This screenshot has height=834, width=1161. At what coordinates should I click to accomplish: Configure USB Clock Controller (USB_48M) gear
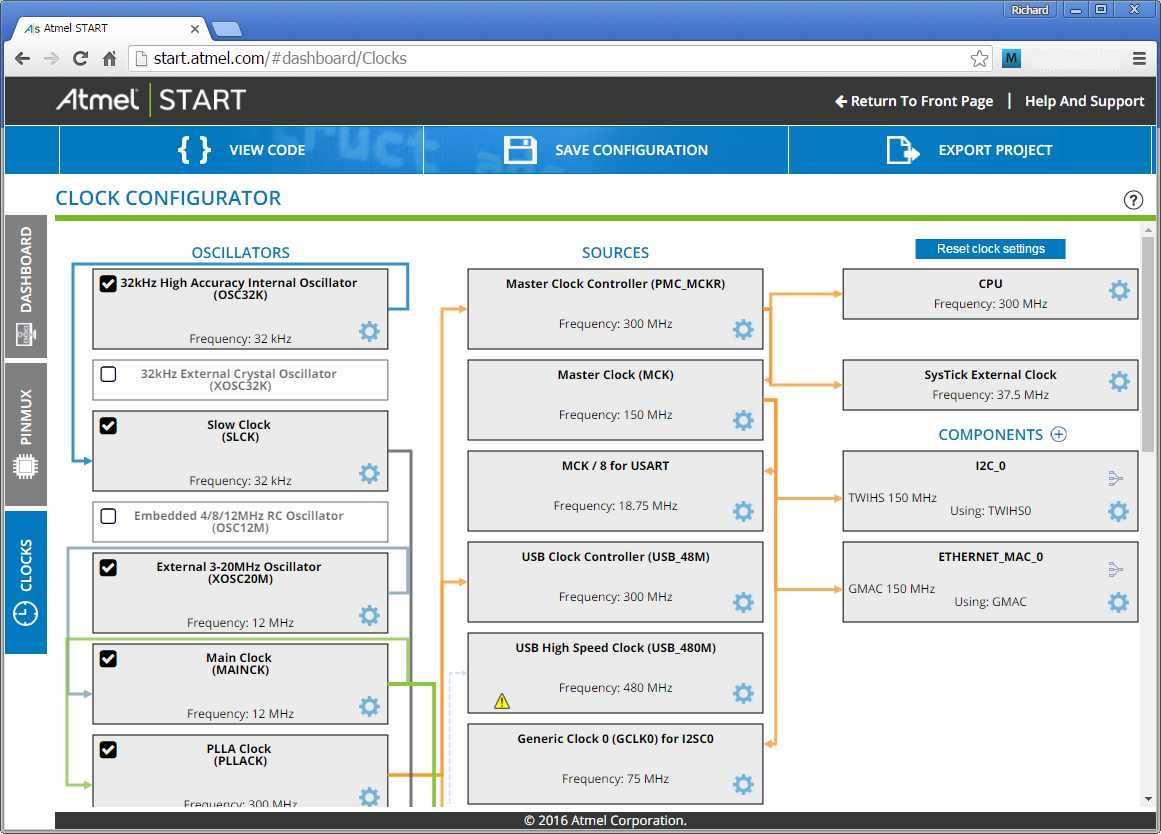743,603
